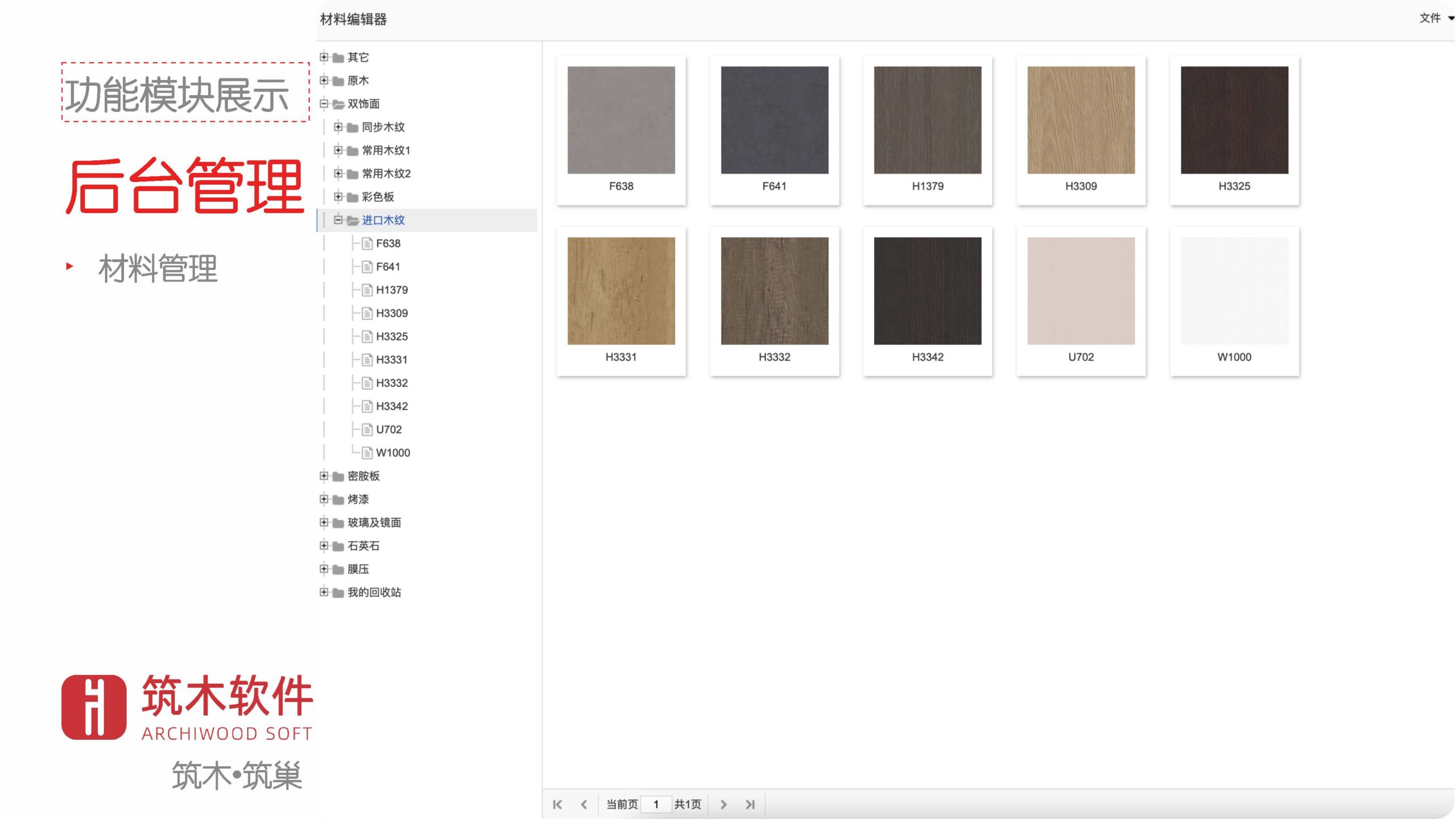Select the 彩色板 tree item
The width and height of the screenshot is (1456, 819).
point(378,197)
